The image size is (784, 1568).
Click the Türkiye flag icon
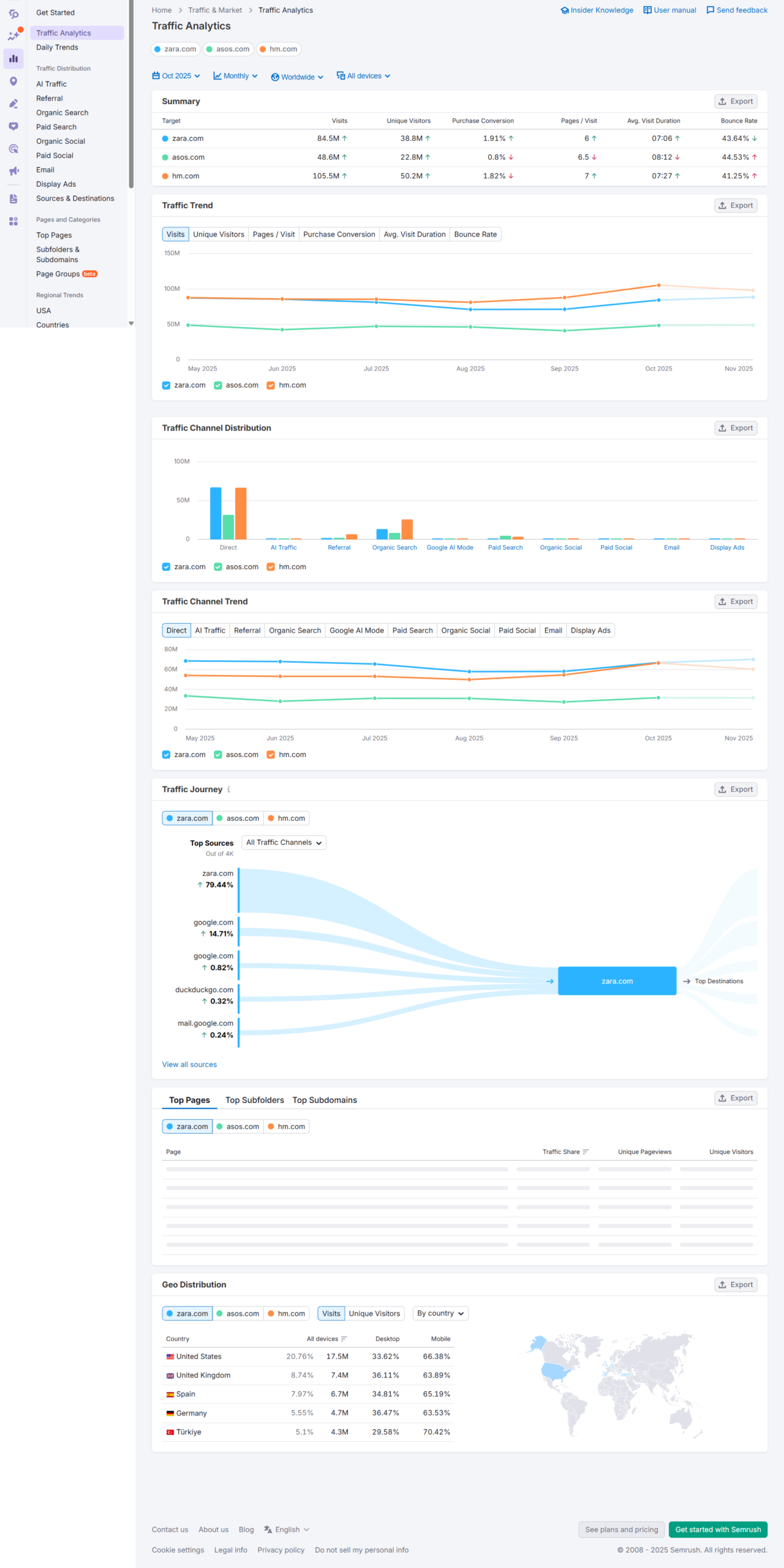(170, 1432)
